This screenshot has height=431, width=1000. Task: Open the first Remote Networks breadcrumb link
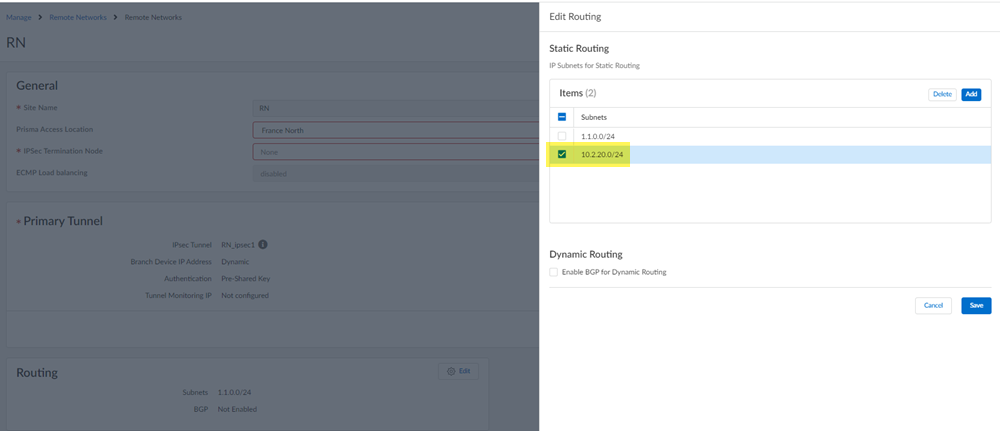tap(77, 17)
